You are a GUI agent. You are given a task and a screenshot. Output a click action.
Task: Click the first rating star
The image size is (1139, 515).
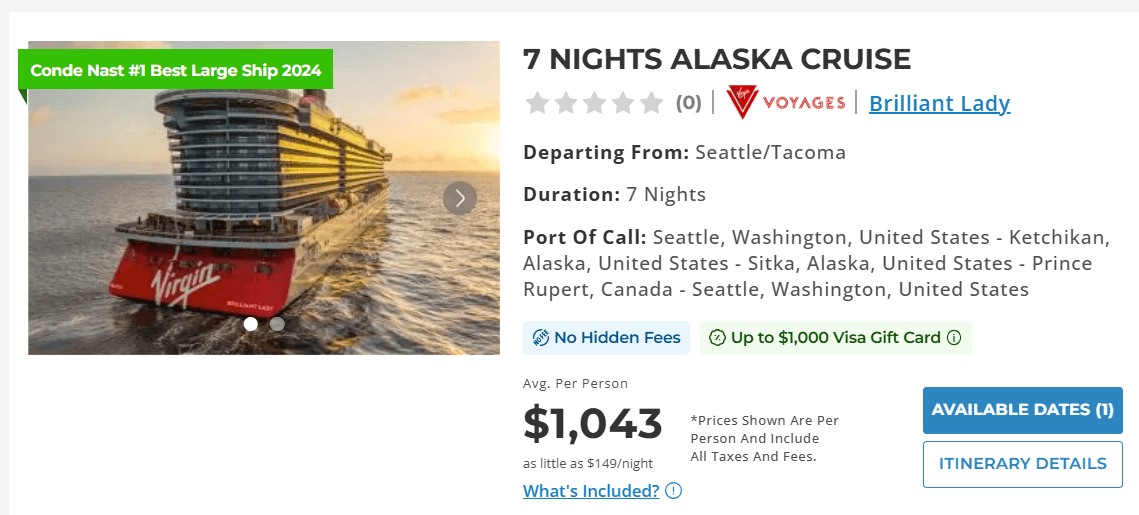537,103
